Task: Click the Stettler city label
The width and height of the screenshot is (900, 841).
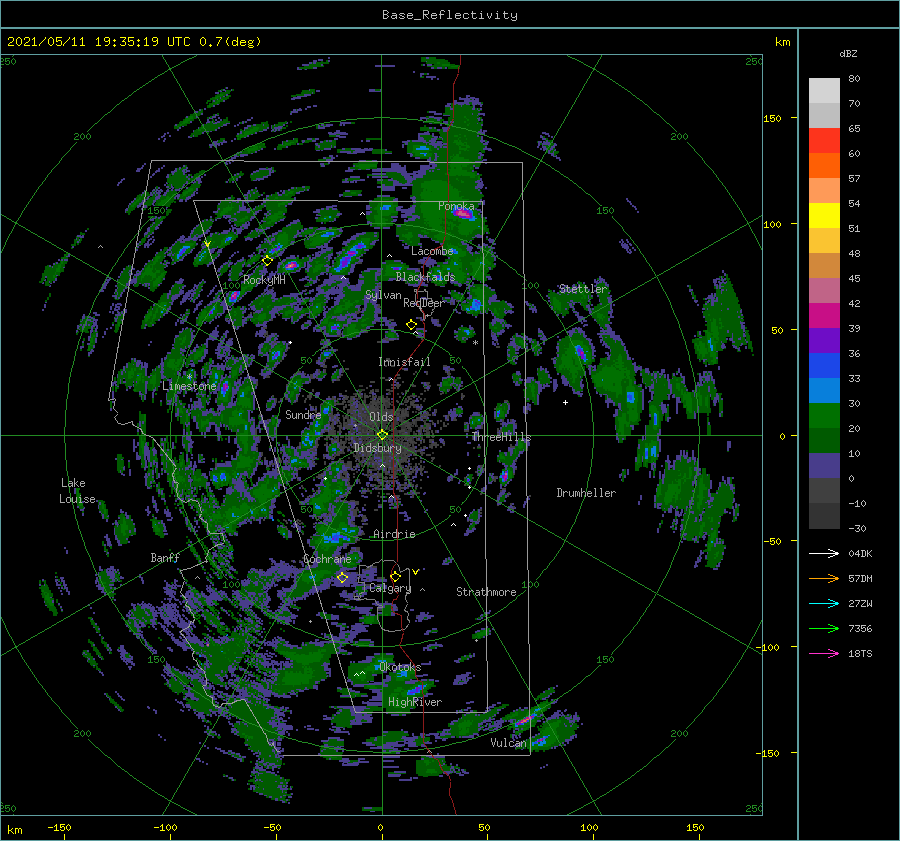Action: [583, 288]
